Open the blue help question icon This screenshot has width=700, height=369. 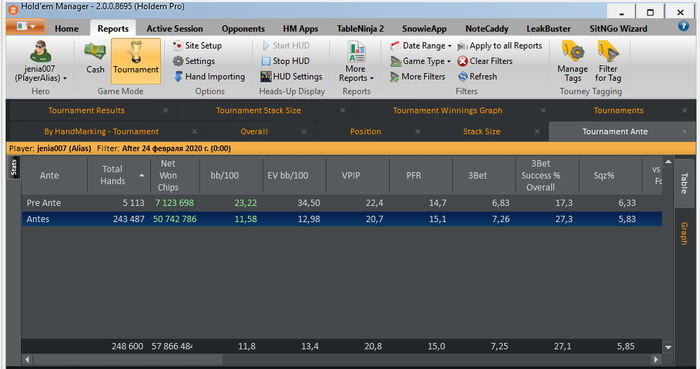(683, 26)
